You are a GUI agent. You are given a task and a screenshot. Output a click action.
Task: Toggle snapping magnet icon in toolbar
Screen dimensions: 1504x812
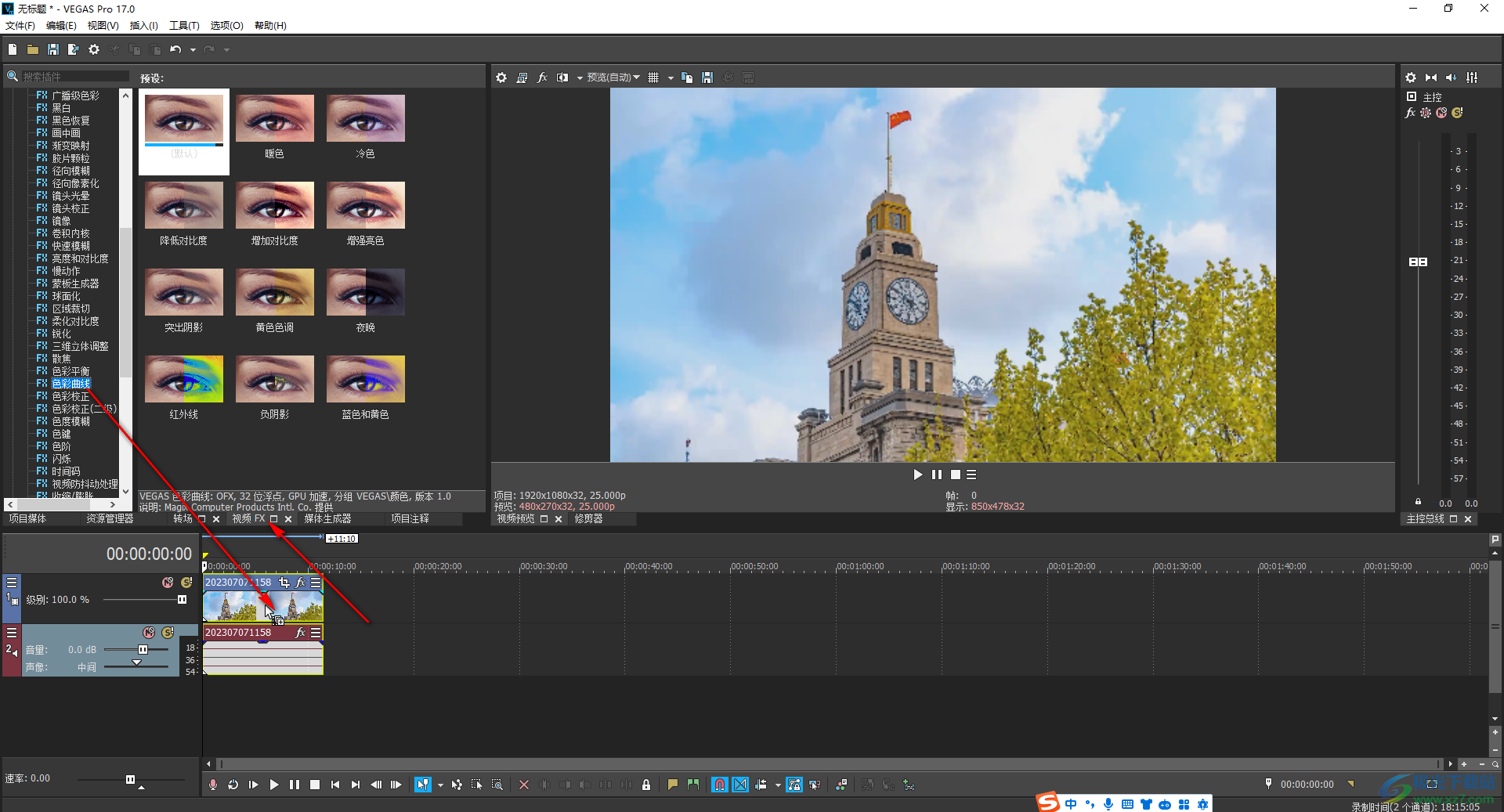720,785
